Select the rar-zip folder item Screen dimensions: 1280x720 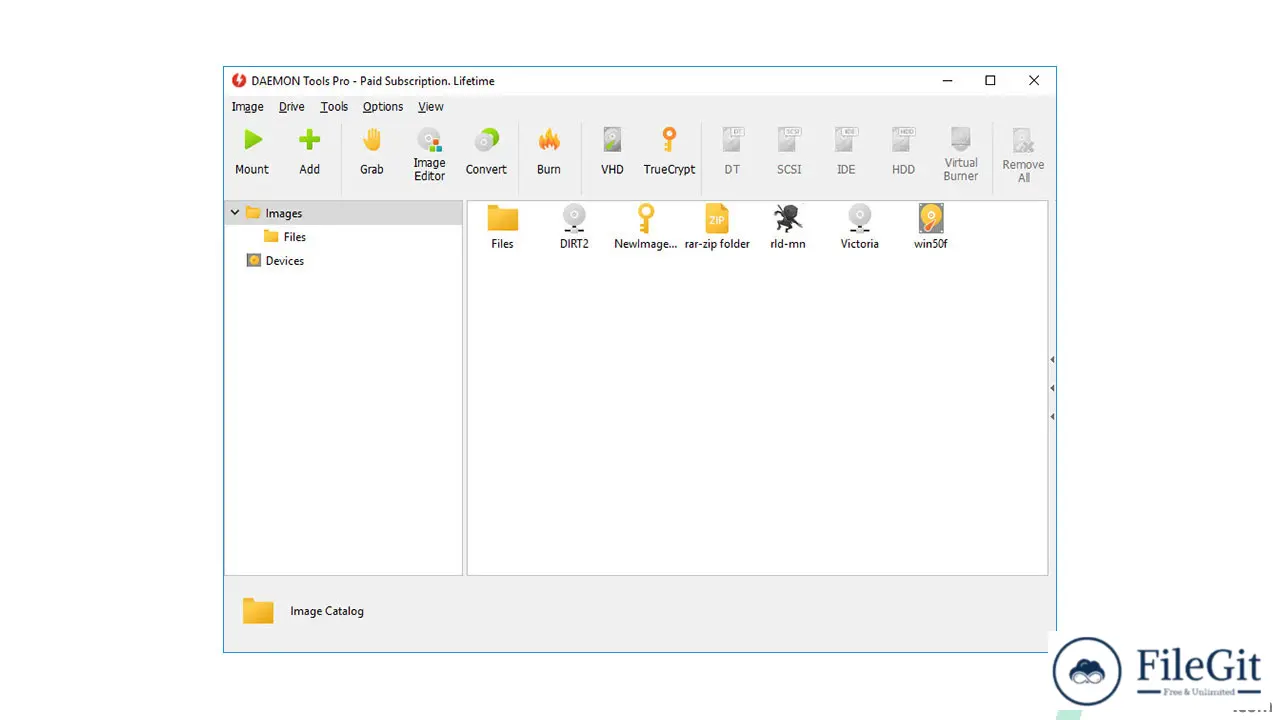pos(717,227)
